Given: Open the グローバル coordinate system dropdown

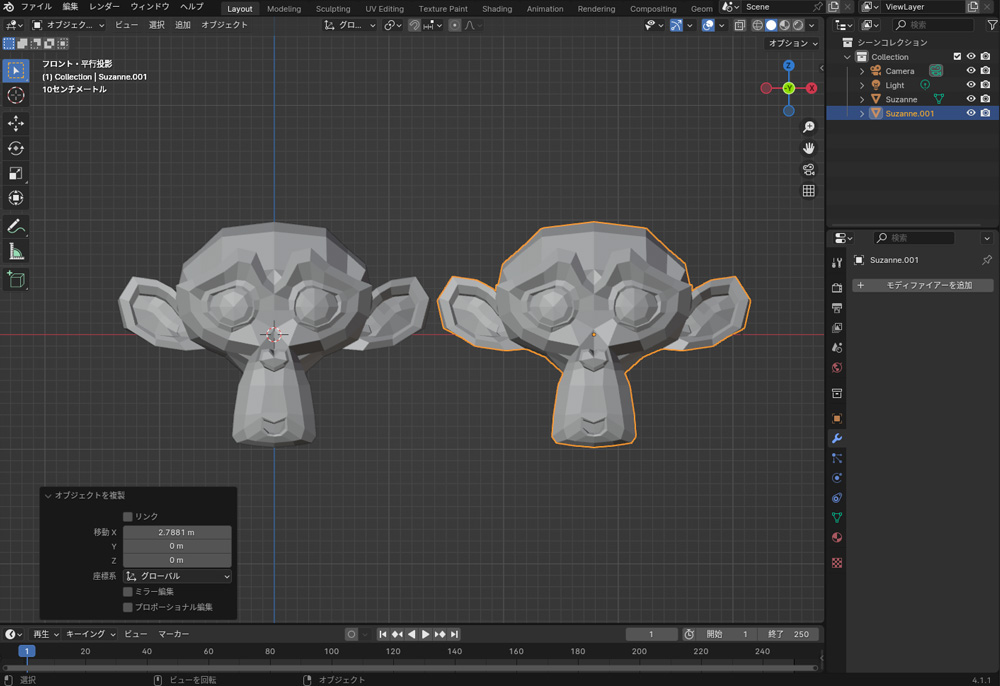Looking at the screenshot, I should click(177, 577).
